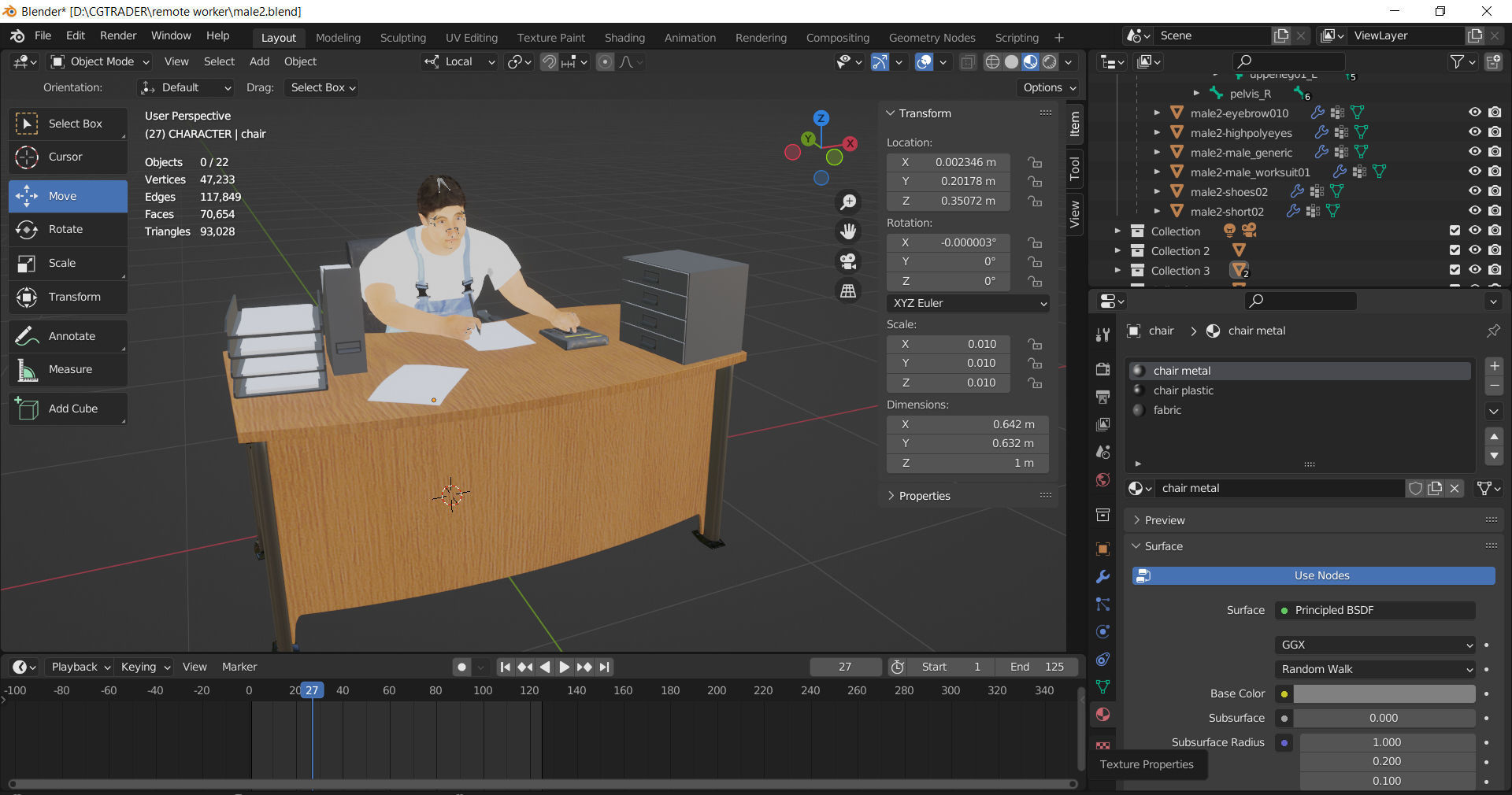Open Texture Properties tab icon
Viewport: 1512px width, 795px height.
(x=1102, y=745)
